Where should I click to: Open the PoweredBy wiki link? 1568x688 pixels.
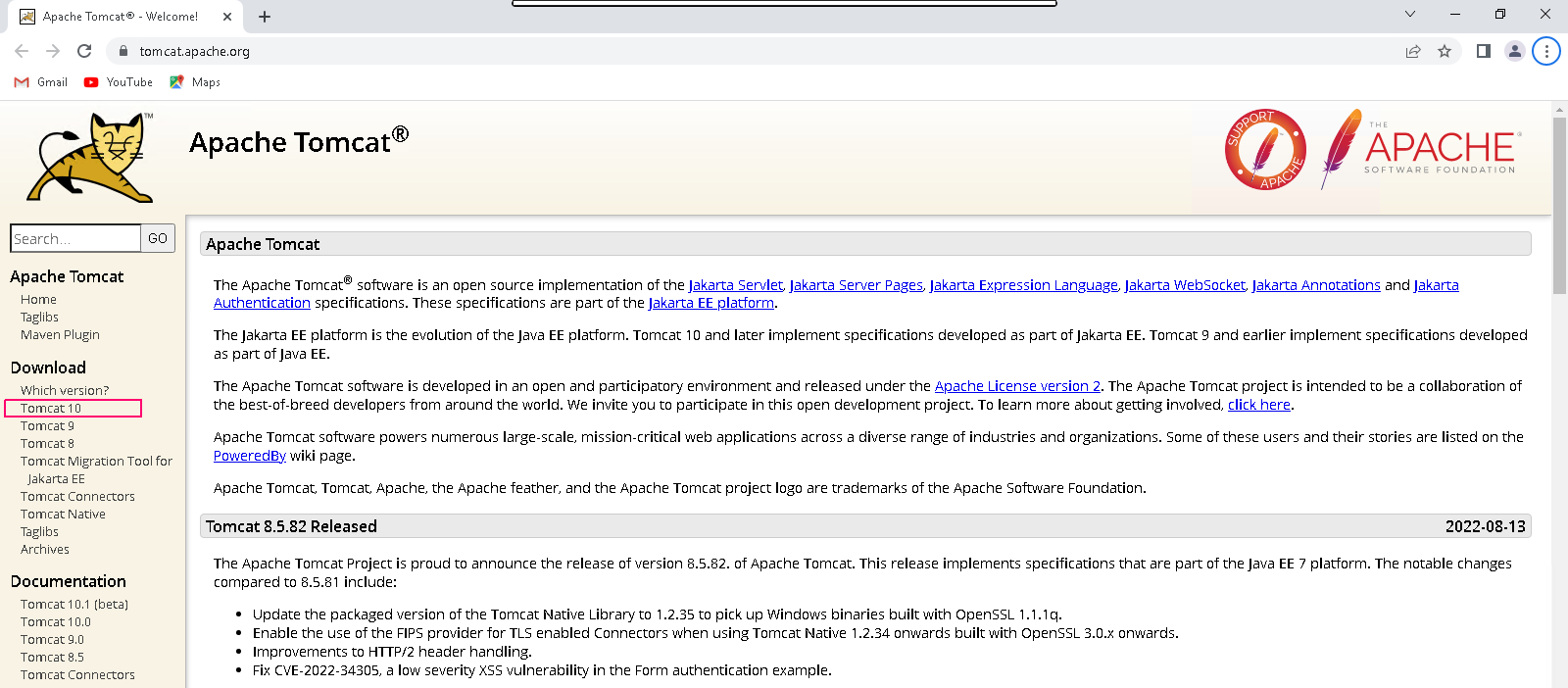(250, 456)
